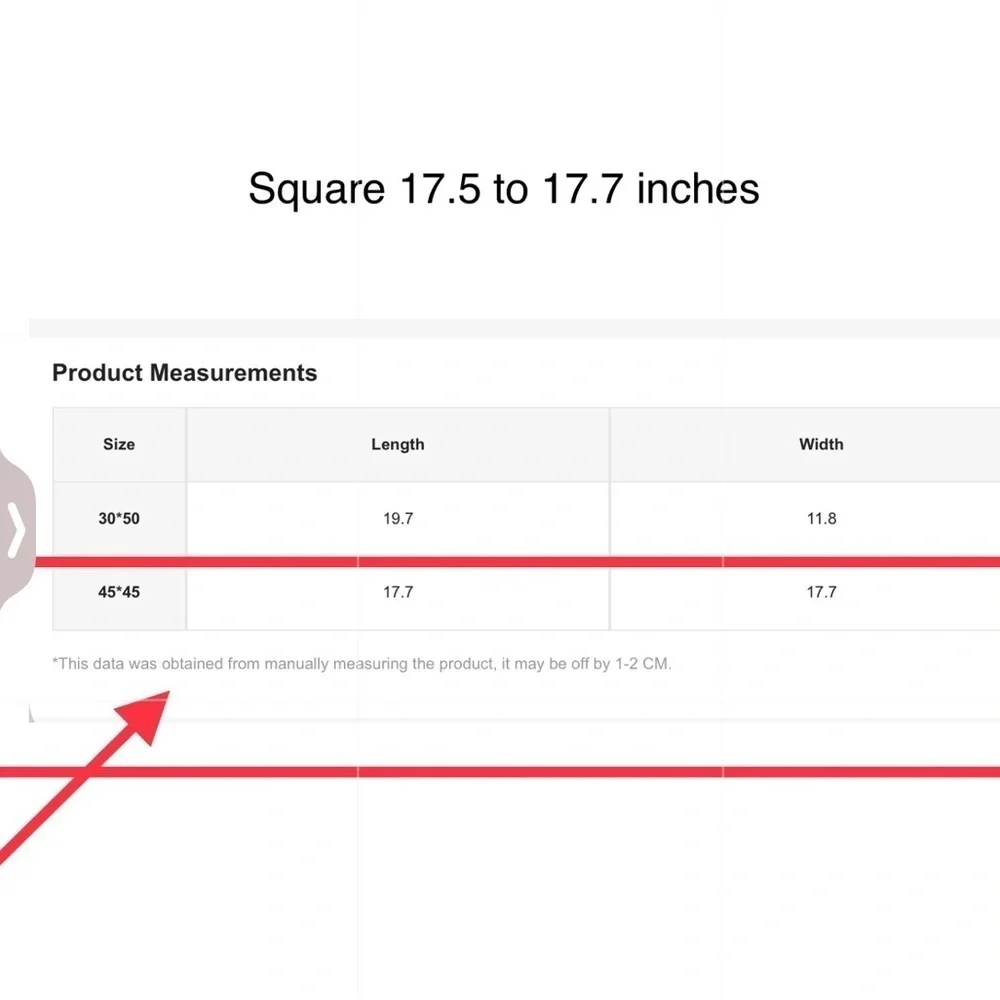Click the 19.7 length value
Viewport: 1000px width, 1000px height.
(x=398, y=518)
